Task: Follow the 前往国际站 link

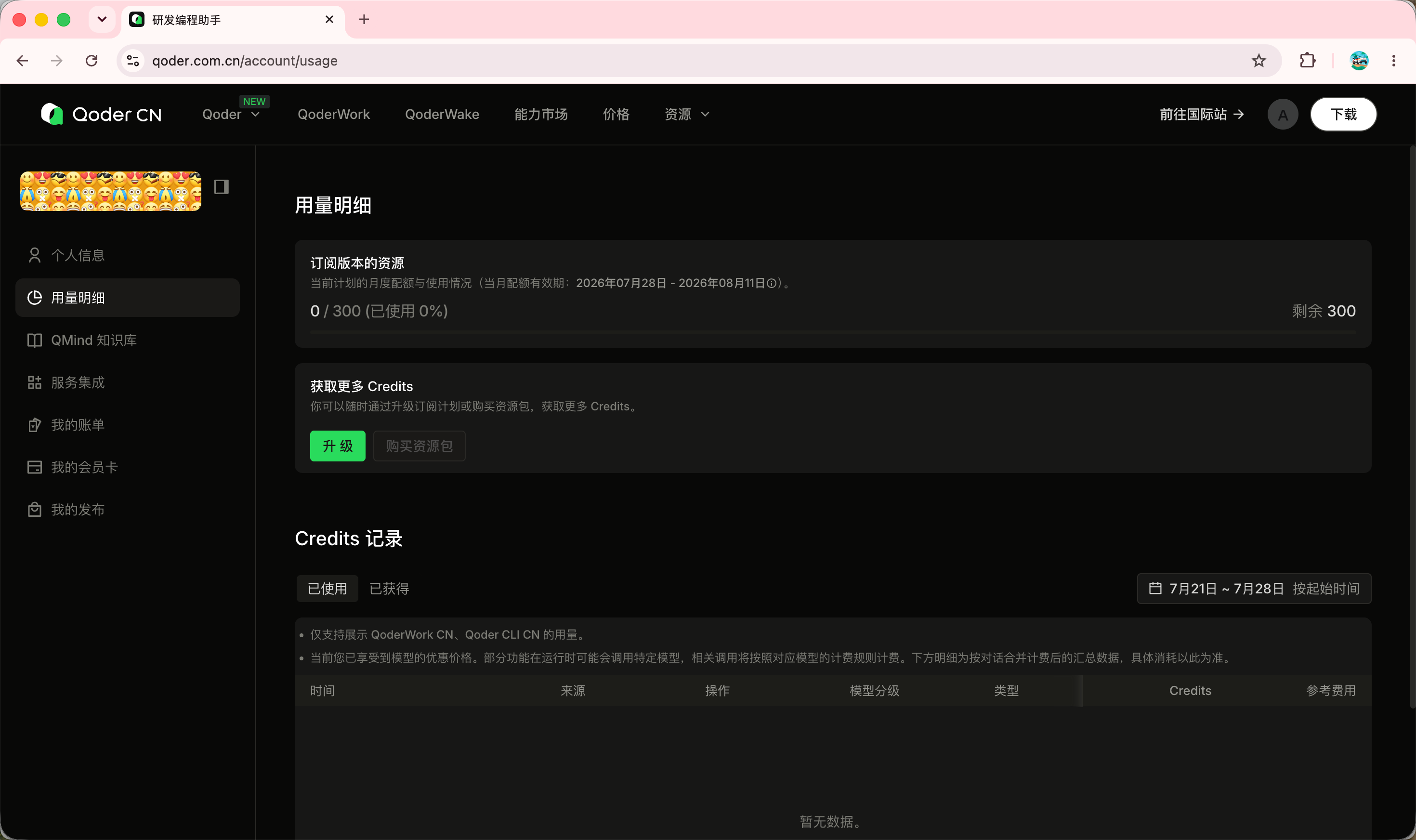Action: [x=1202, y=114]
